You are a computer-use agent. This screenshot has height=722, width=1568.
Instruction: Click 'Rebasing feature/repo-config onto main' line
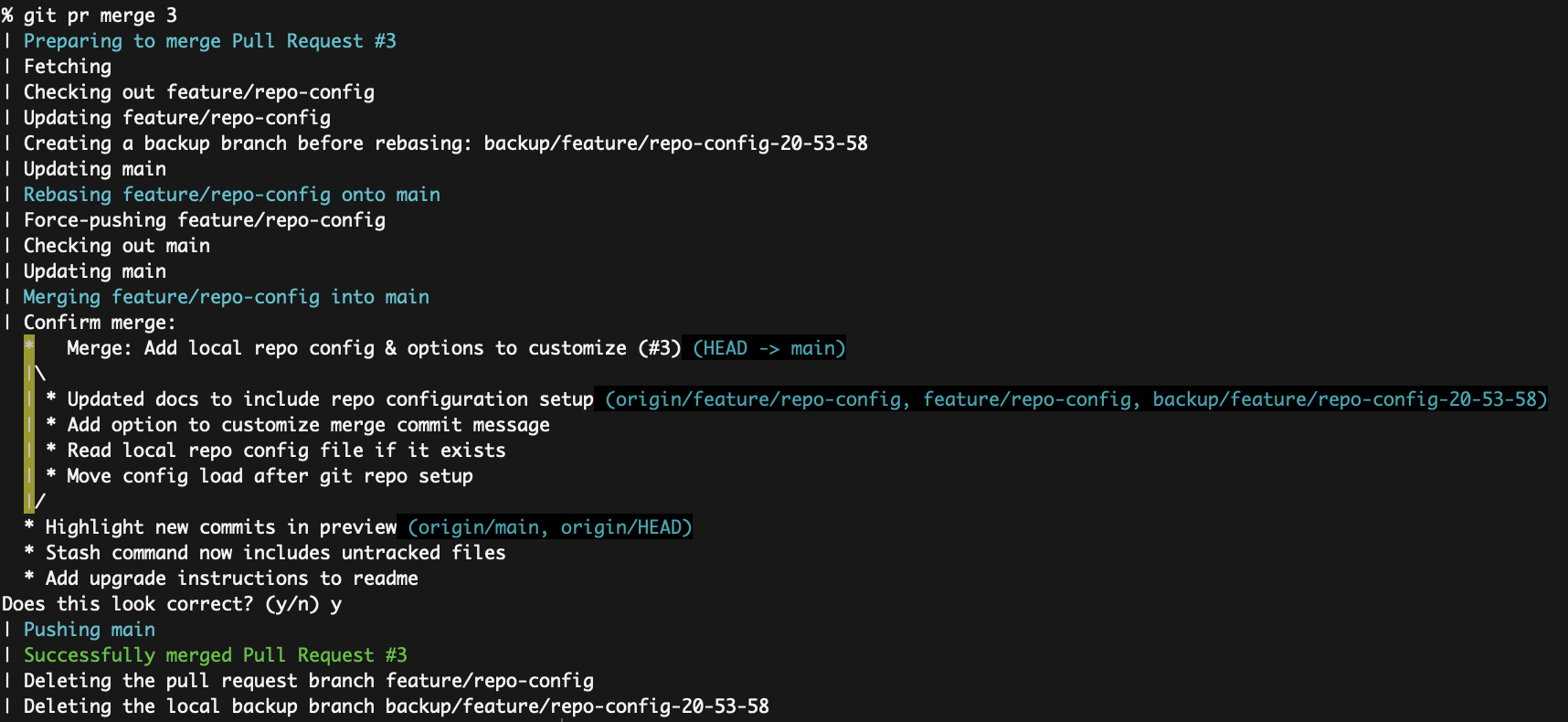tap(232, 195)
